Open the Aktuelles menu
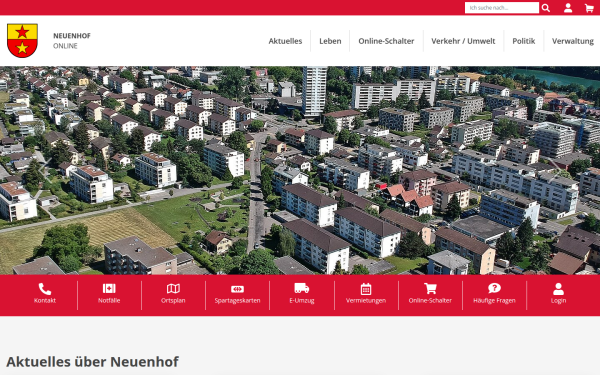600x375 pixels. (x=285, y=41)
